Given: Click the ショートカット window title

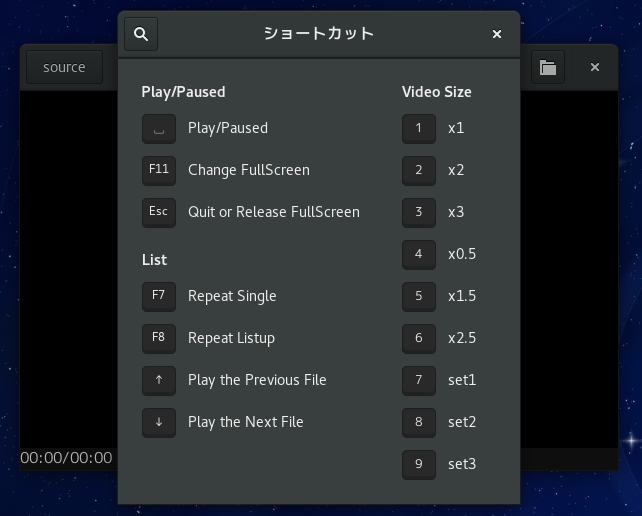Looking at the screenshot, I should 319,34.
